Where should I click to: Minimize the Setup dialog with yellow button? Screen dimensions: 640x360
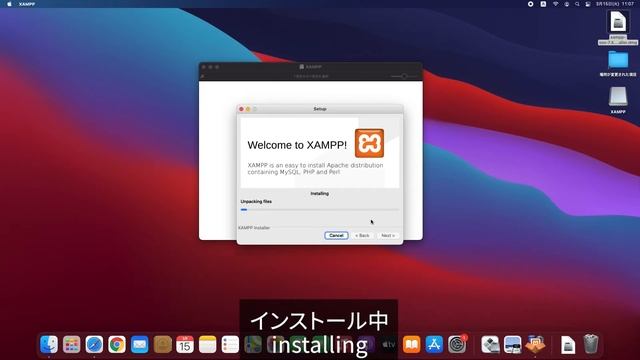tap(248, 109)
